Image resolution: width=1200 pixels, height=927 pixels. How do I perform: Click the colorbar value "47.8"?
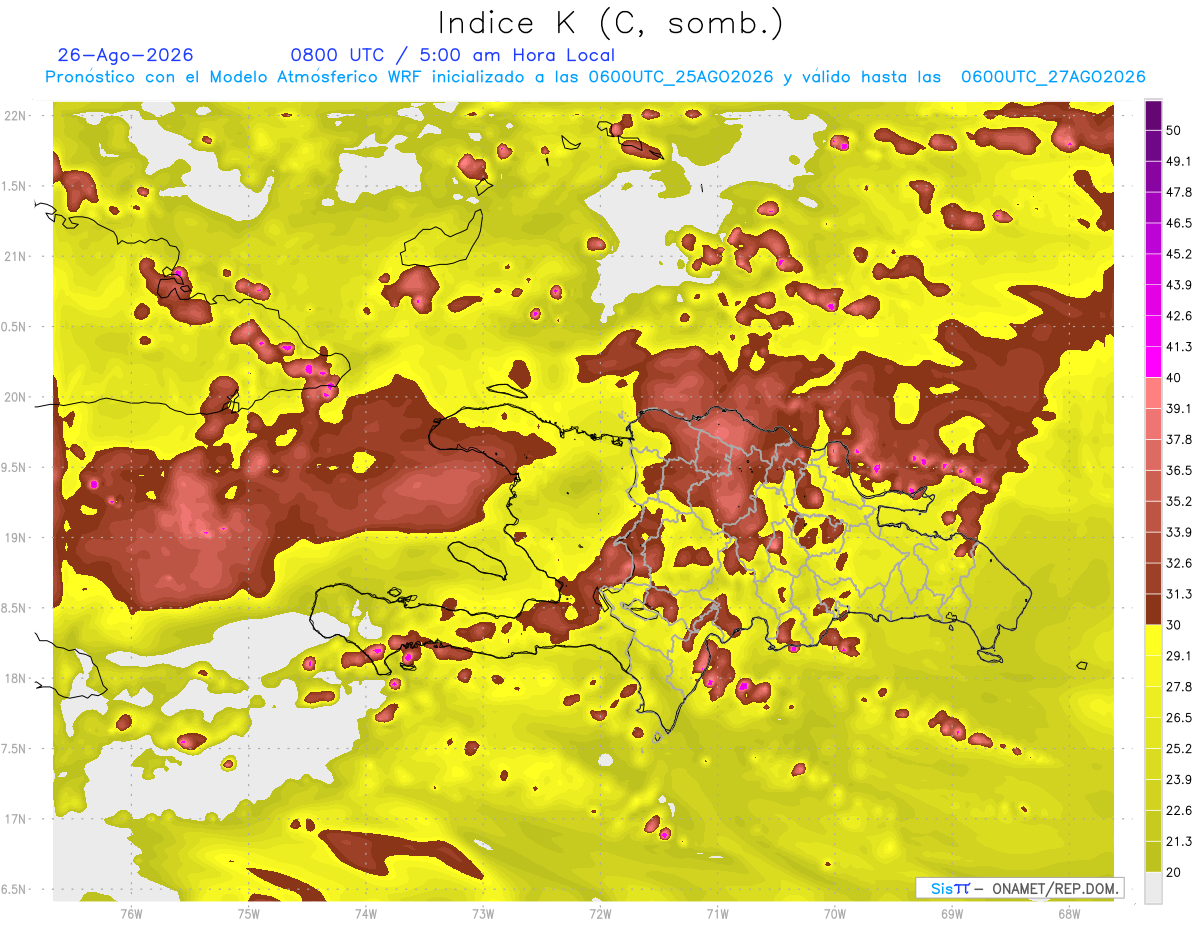pyautogui.click(x=1179, y=192)
